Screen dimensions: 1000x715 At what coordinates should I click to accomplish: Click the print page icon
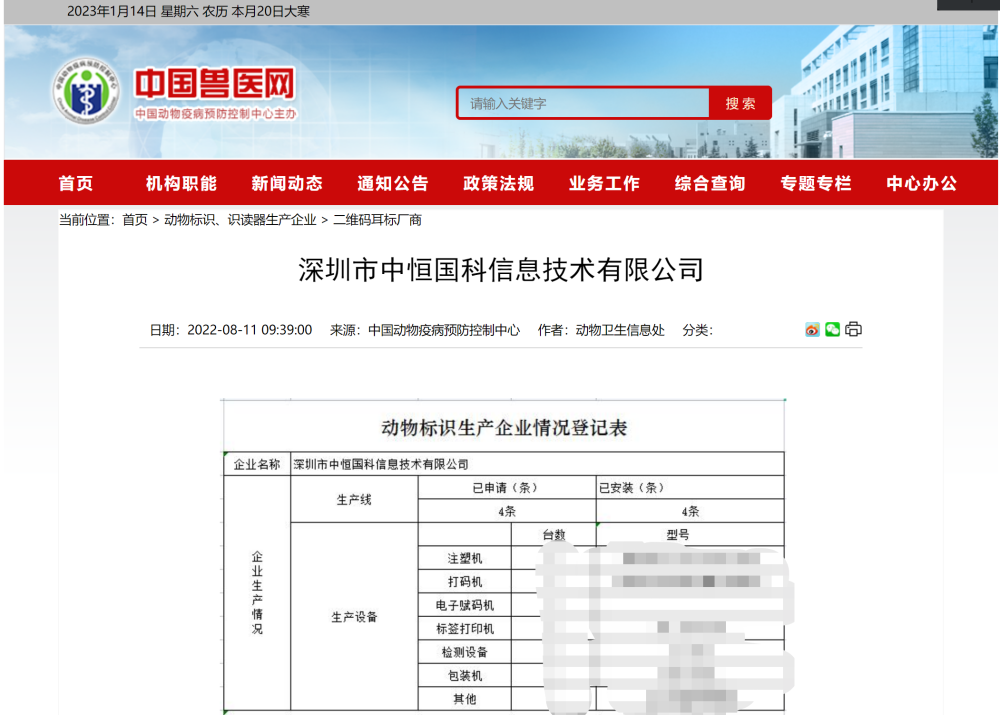tap(853, 330)
